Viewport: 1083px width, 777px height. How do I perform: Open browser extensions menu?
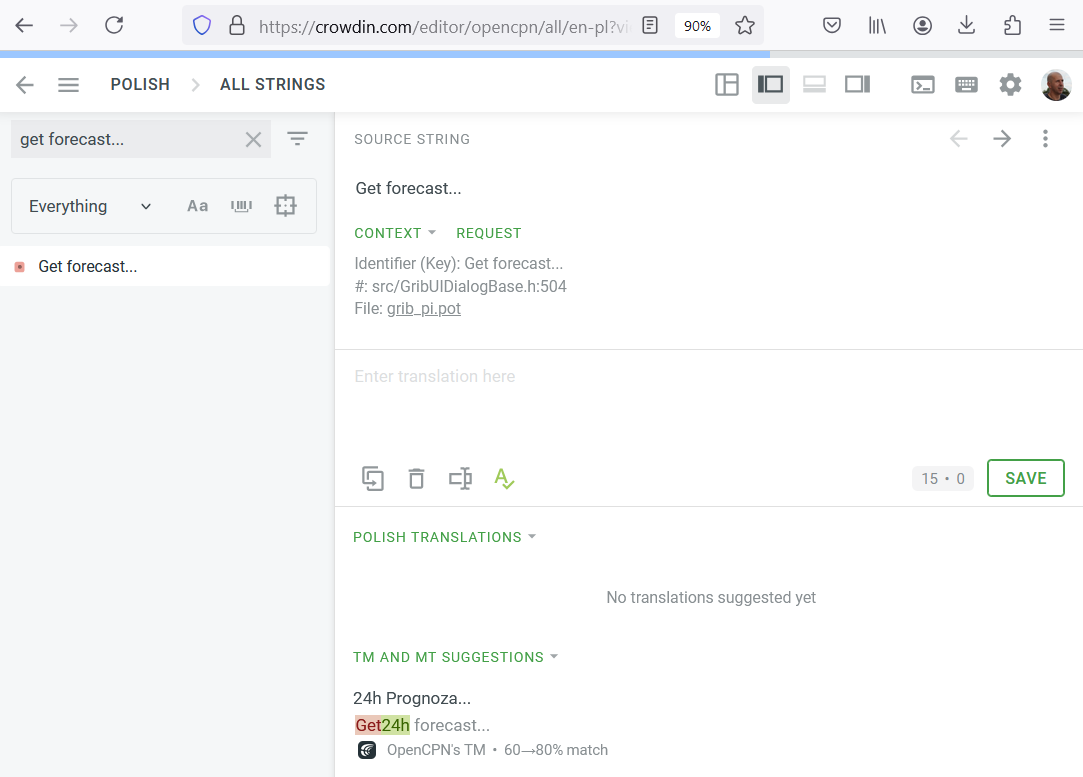[x=1012, y=26]
